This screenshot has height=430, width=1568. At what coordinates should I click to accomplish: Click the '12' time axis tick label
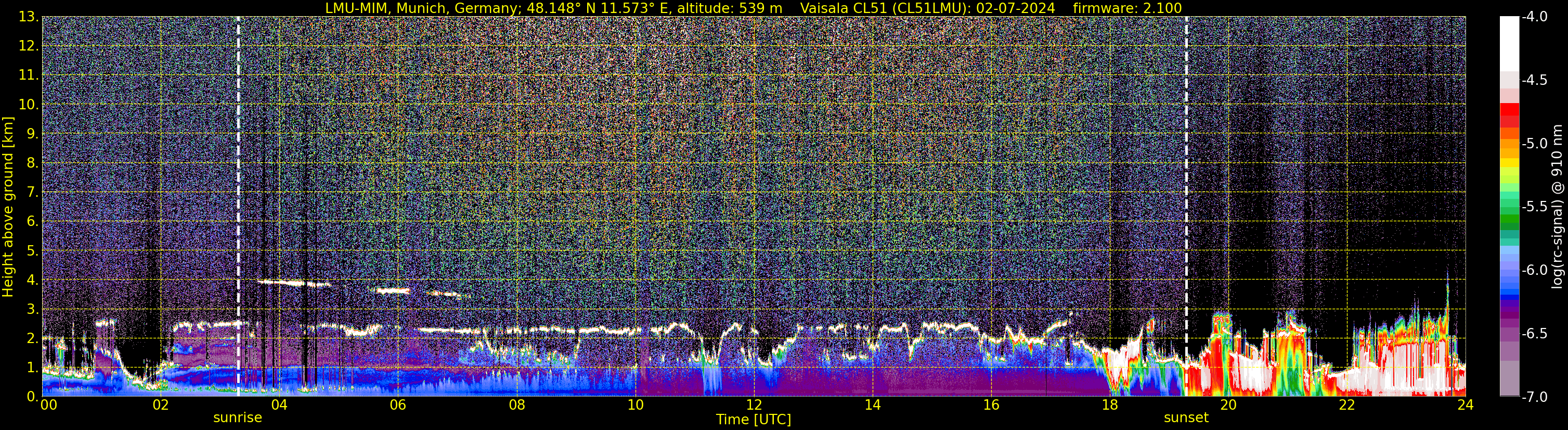coord(754,405)
